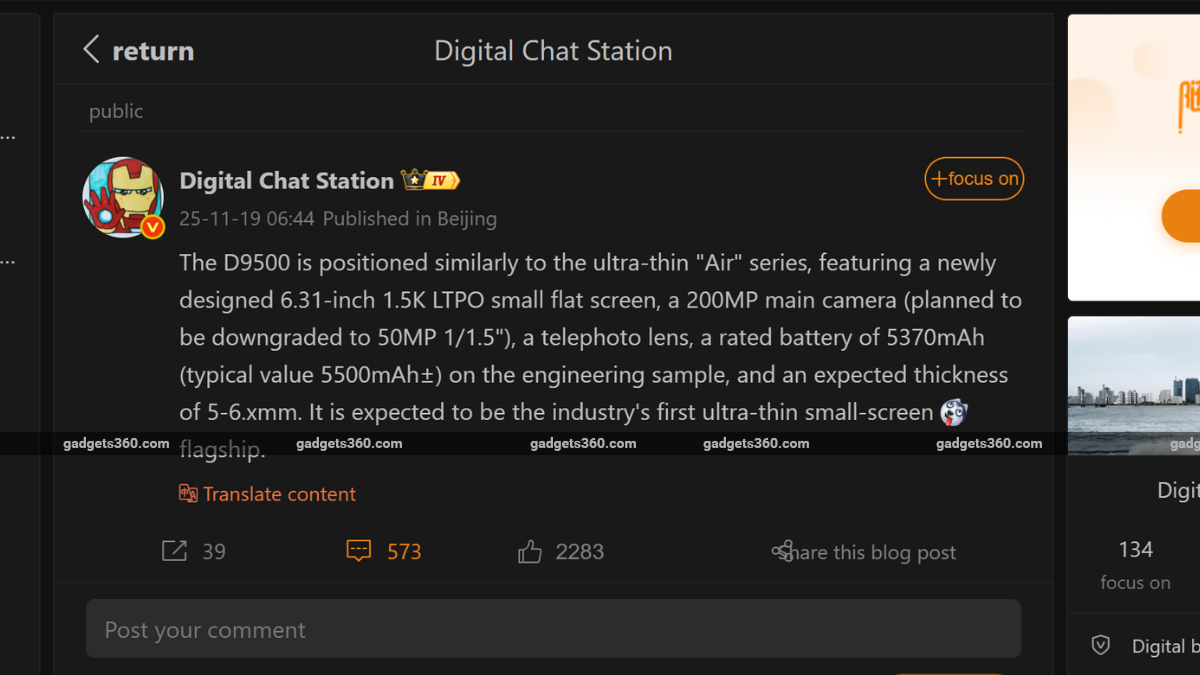Click the shield icon in right sidebar

(x=1101, y=646)
